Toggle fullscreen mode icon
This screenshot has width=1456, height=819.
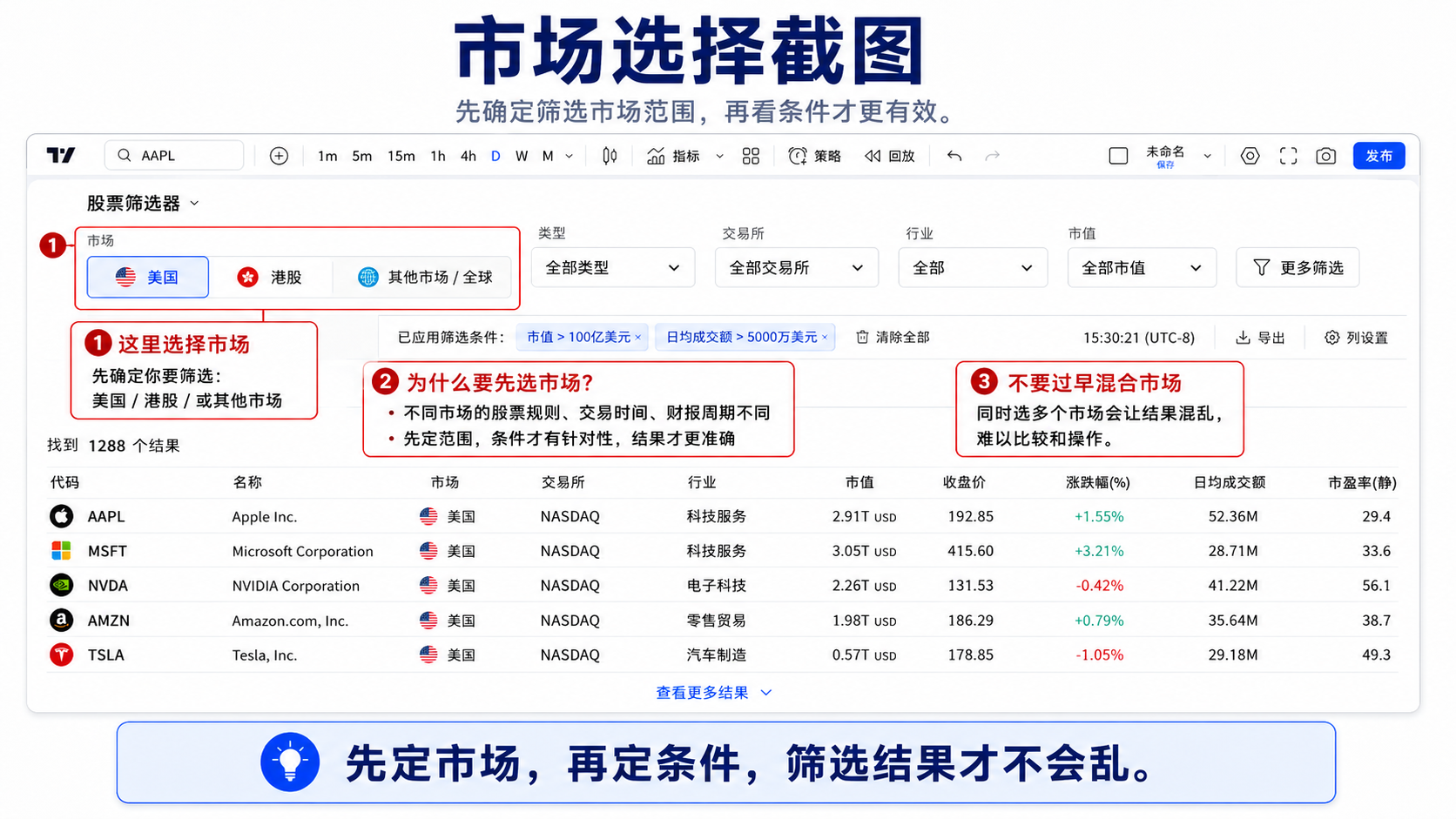[x=1288, y=156]
